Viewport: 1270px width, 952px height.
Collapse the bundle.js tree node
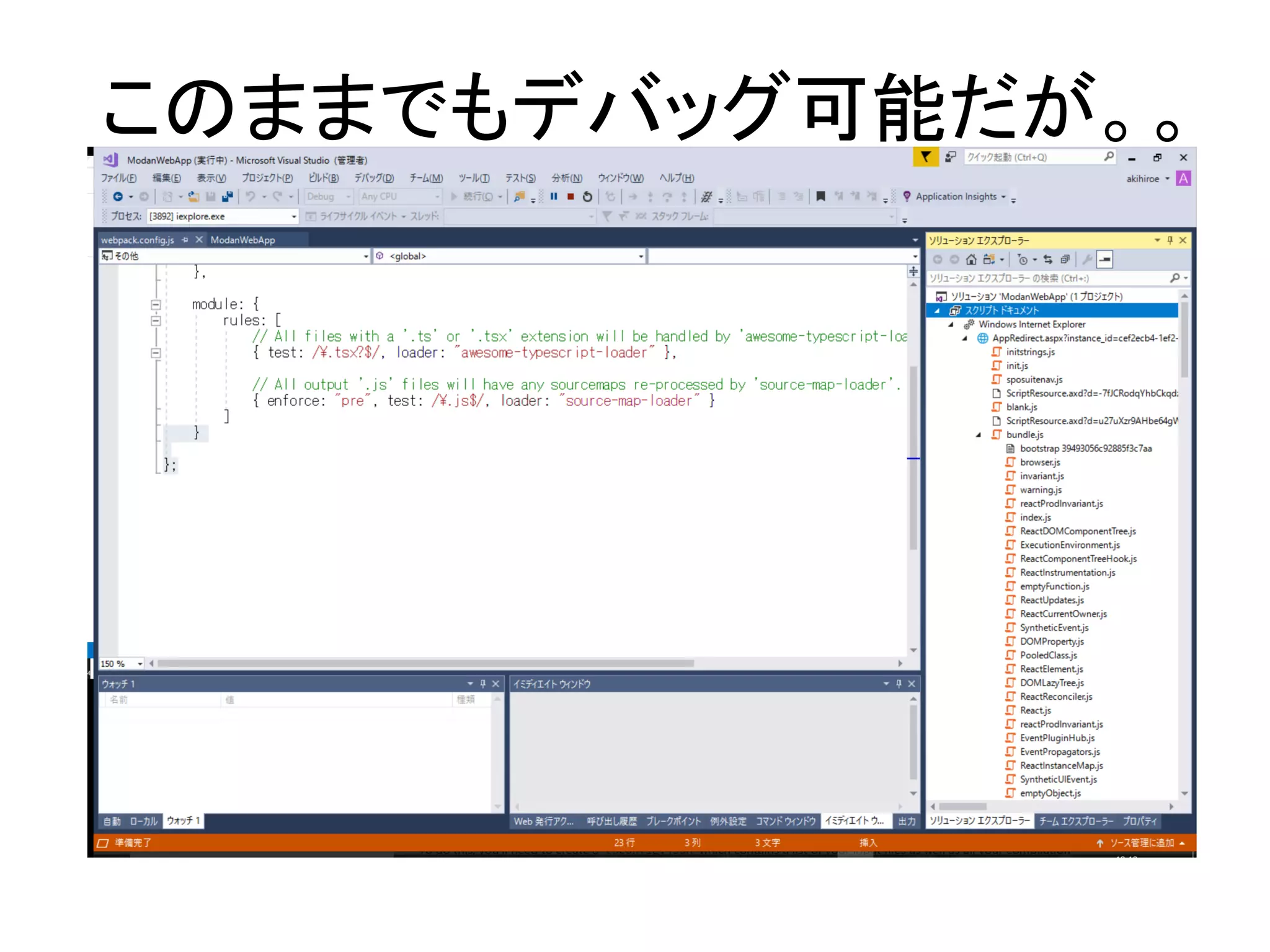[979, 435]
